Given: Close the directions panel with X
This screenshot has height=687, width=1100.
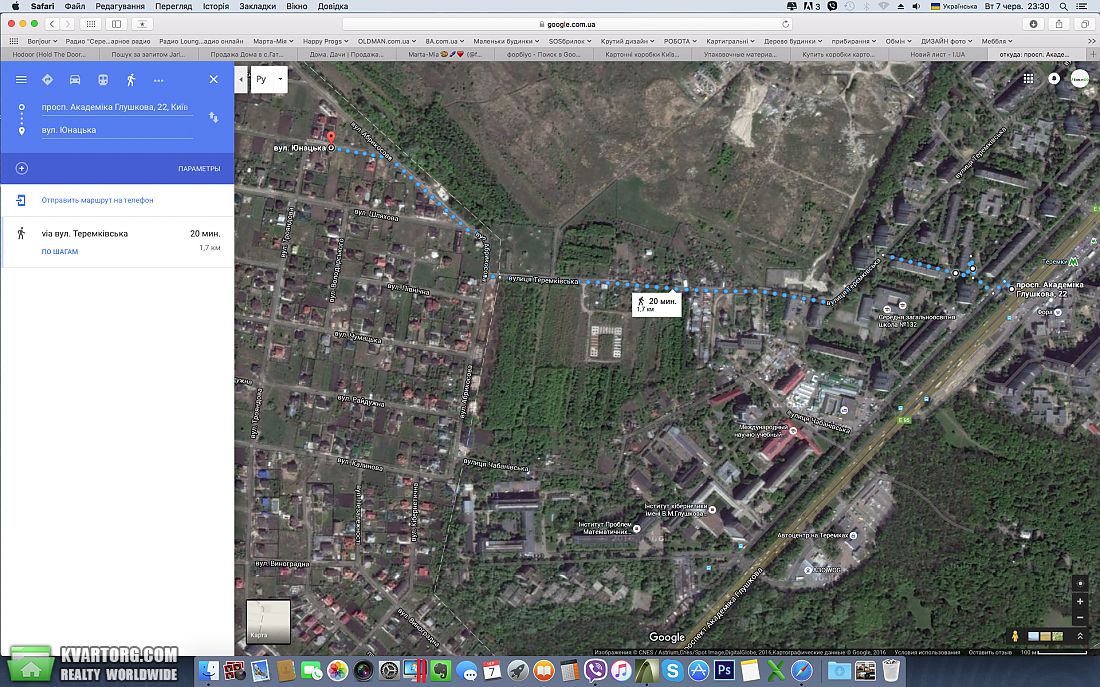Looking at the screenshot, I should coord(214,80).
